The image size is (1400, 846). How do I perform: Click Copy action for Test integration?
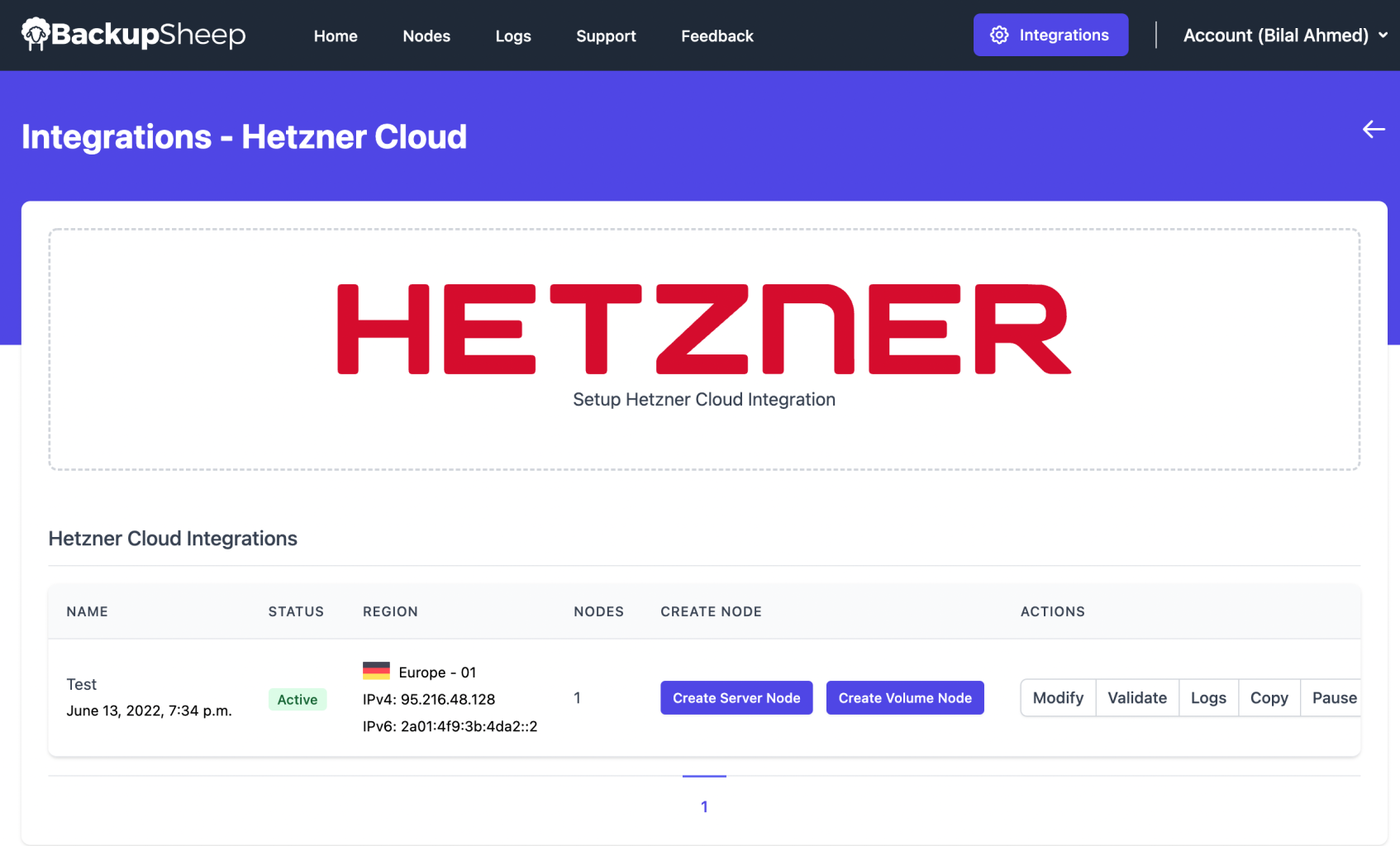coord(1269,698)
